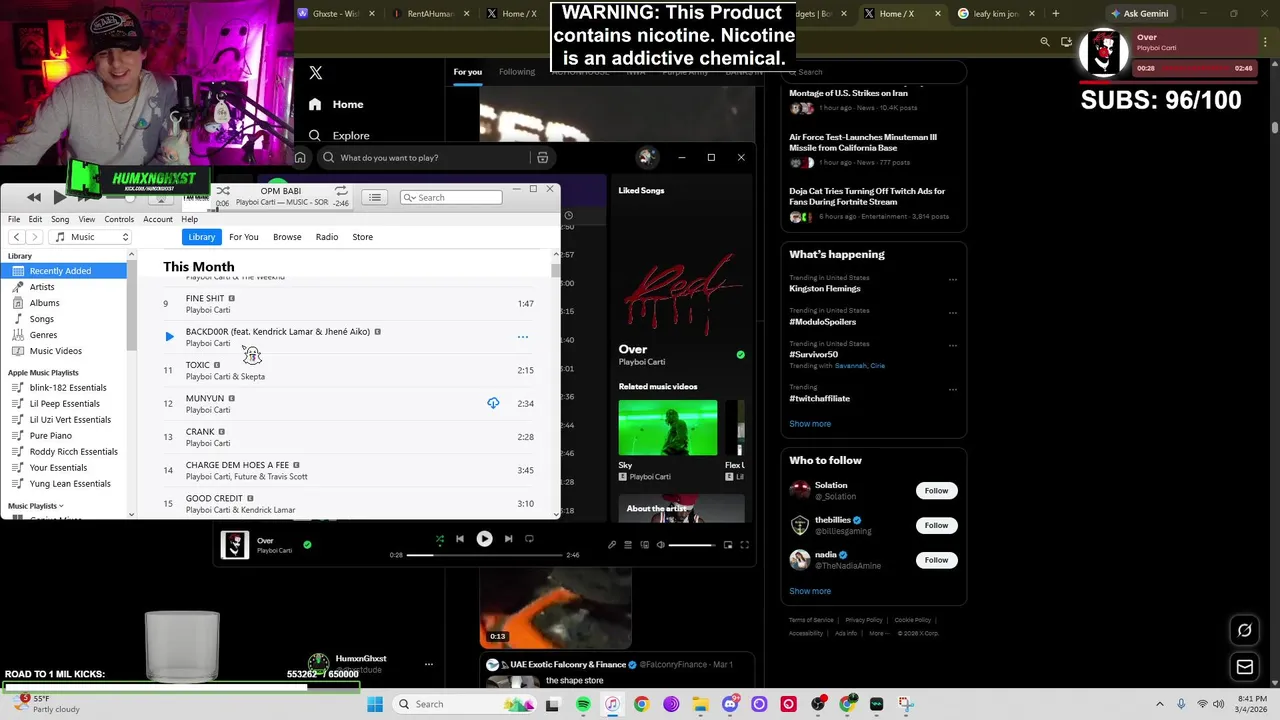
Task: Skip to previous track in Spotify
Action: click(460, 539)
